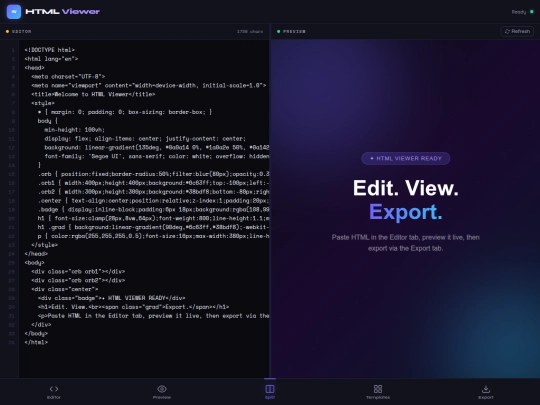Screen dimensions: 540x405
Task: Click the refresh arrow icon beside Refresh
Action: [x=507, y=31]
